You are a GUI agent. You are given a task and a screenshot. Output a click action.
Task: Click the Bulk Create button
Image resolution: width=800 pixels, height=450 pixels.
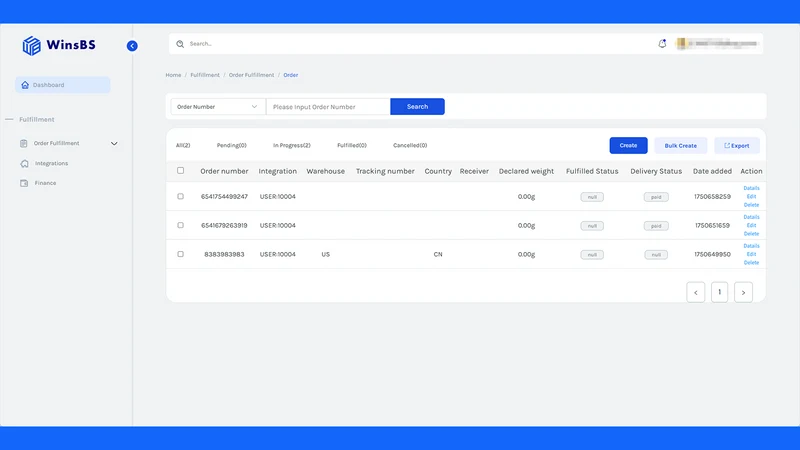681,145
